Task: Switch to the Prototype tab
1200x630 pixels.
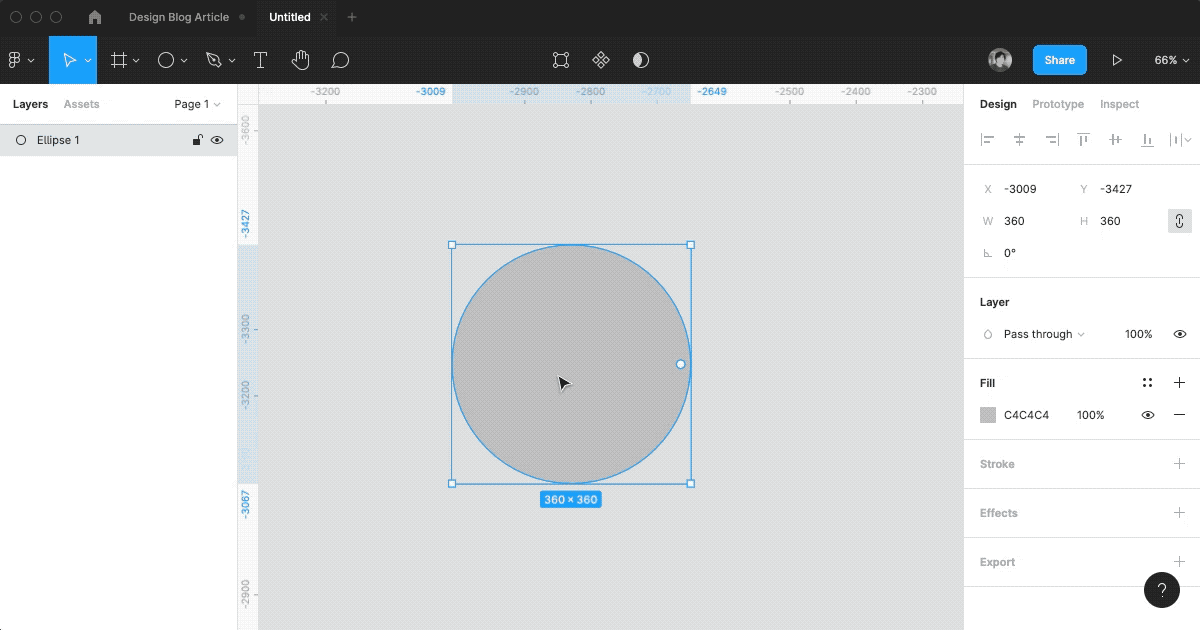Action: coord(1057,104)
